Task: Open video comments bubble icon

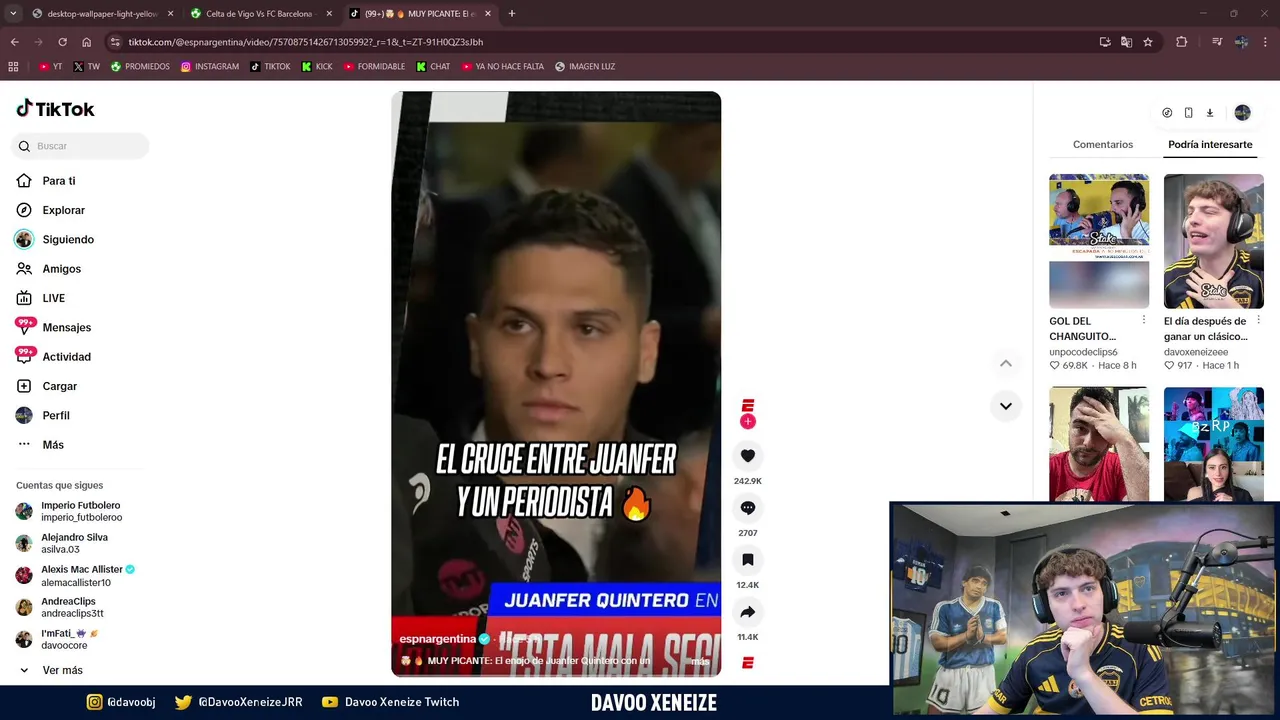Action: point(747,508)
